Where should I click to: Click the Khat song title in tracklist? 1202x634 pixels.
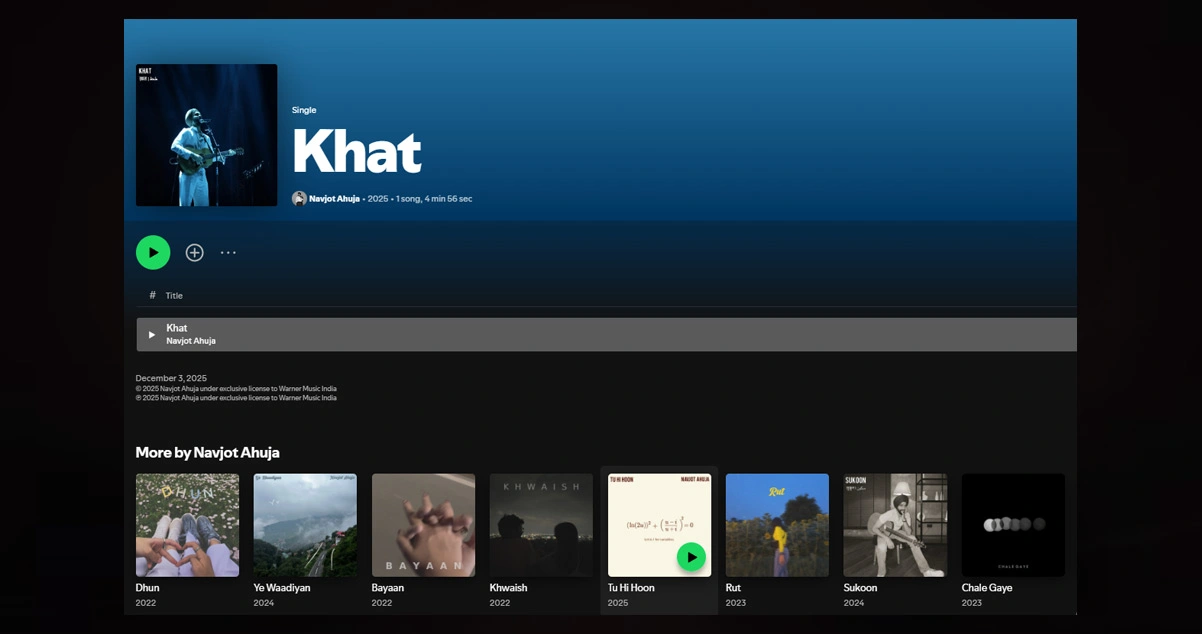(x=177, y=328)
